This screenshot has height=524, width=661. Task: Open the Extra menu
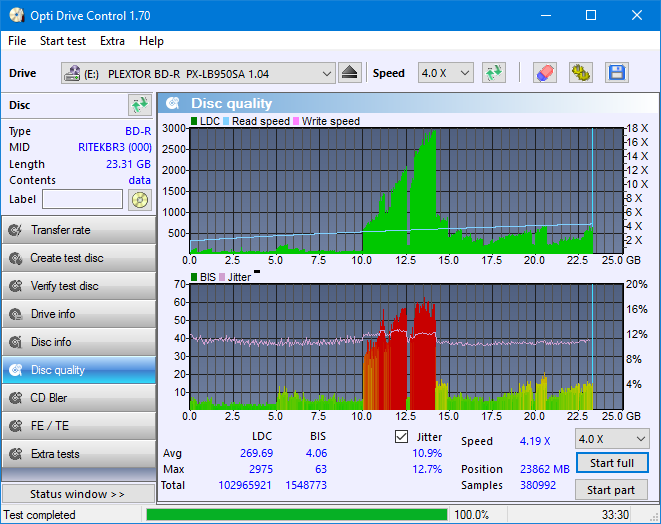112,41
